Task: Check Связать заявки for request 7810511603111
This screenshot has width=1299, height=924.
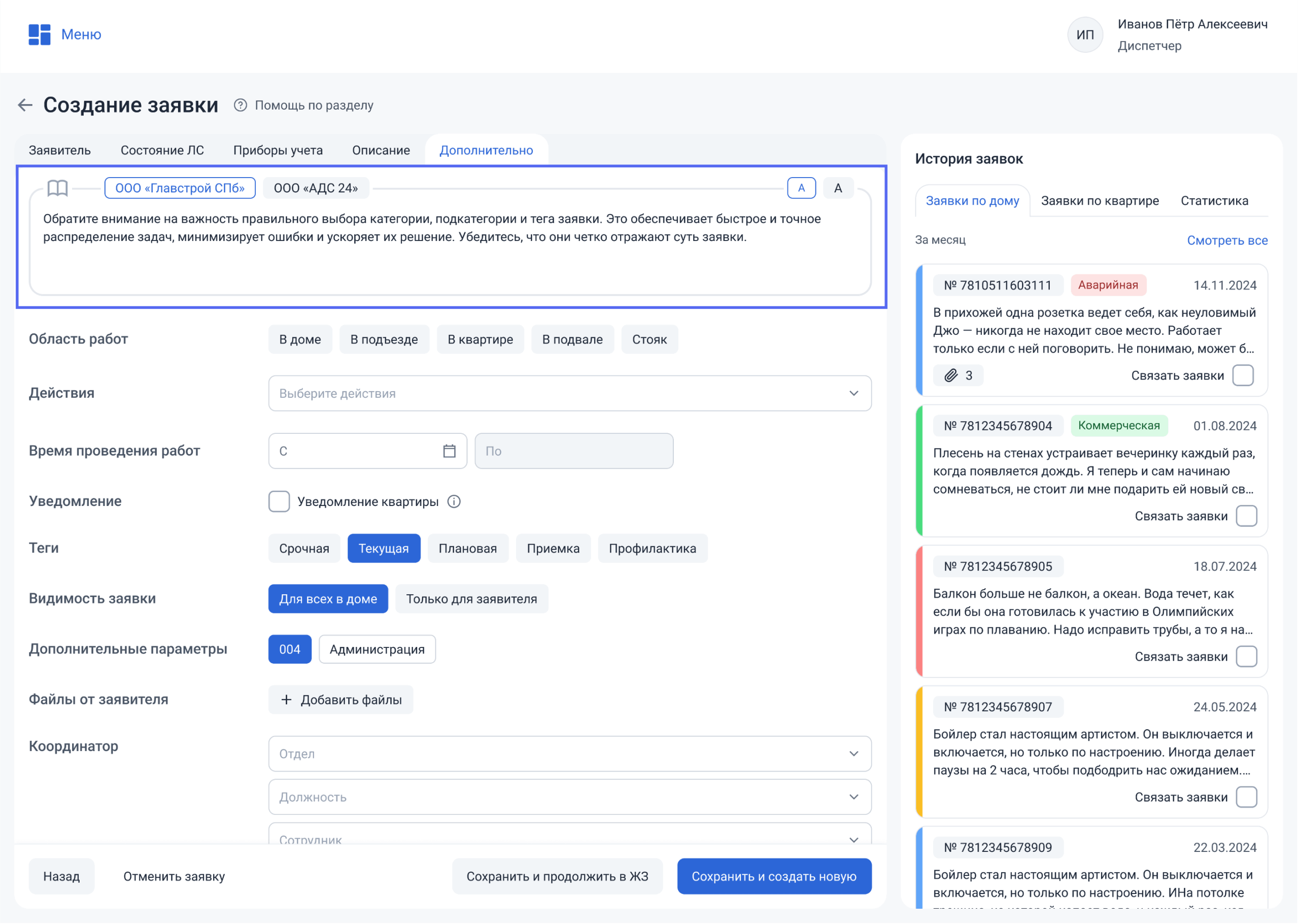Action: [1244, 376]
